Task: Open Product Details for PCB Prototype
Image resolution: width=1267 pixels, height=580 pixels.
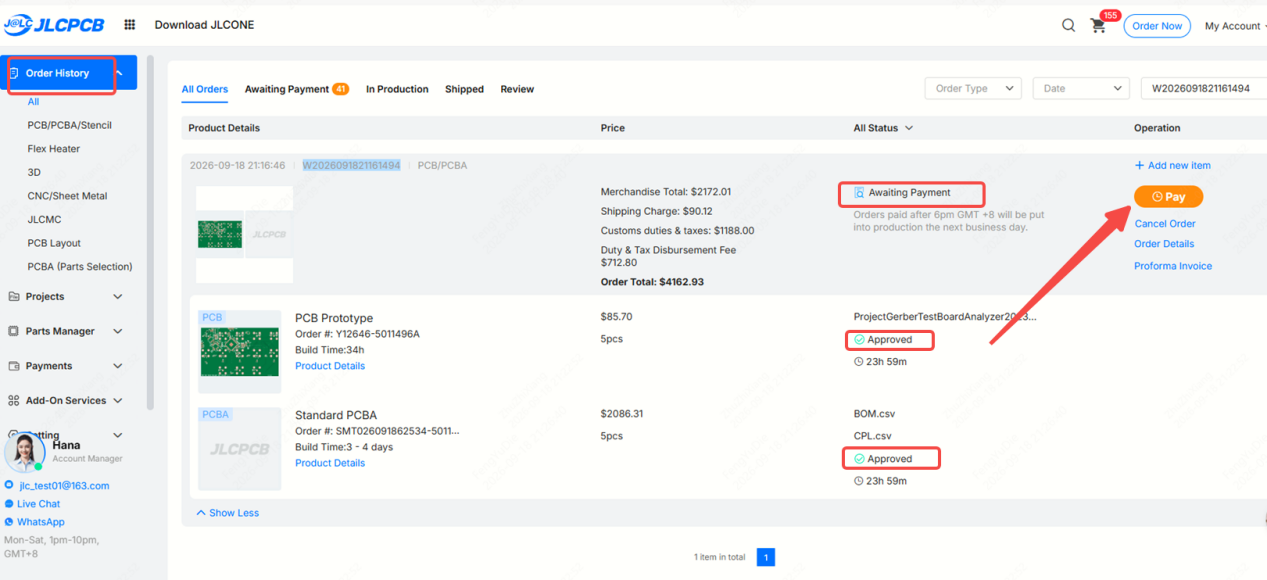Action: click(330, 366)
